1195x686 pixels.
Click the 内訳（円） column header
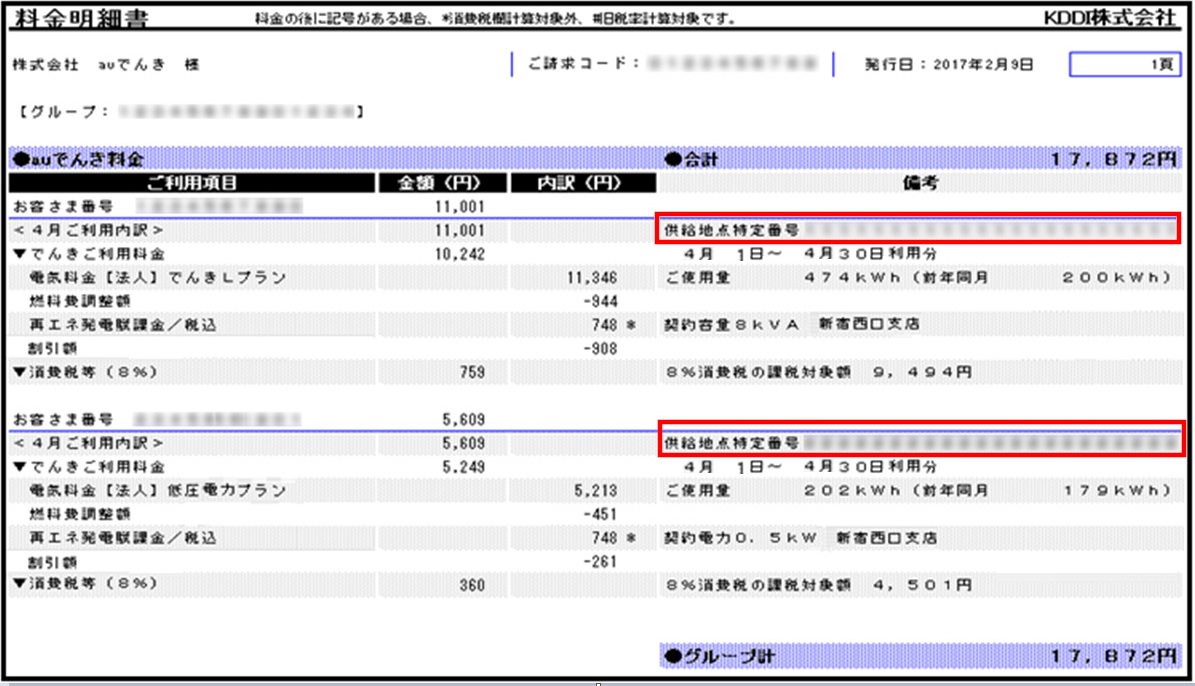coord(582,183)
